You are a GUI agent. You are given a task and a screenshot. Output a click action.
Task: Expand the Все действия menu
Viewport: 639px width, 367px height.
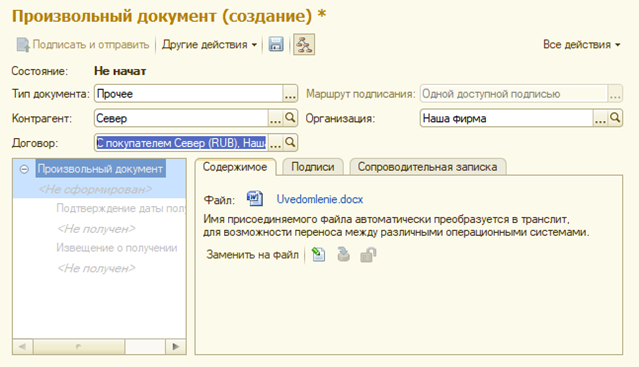coord(582,44)
